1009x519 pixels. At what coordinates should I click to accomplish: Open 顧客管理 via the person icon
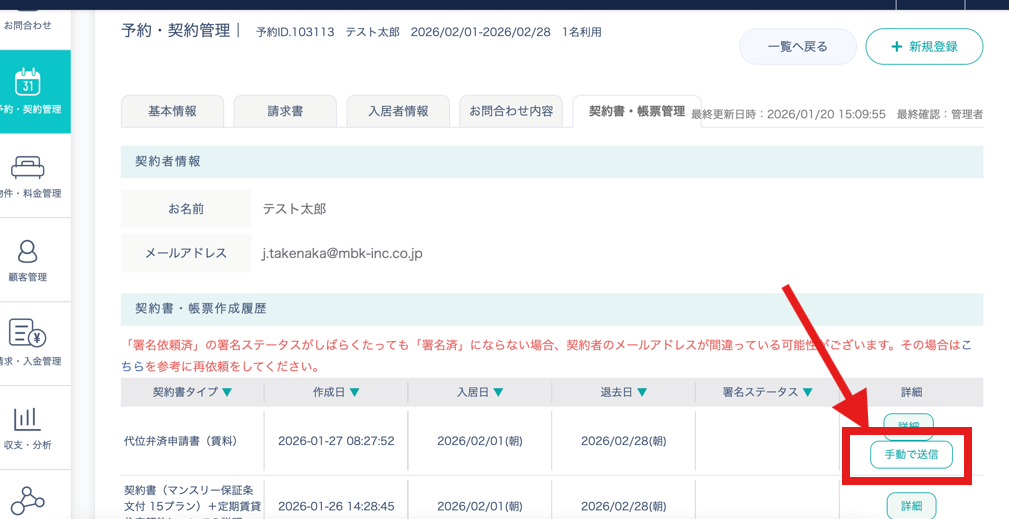pos(28,250)
